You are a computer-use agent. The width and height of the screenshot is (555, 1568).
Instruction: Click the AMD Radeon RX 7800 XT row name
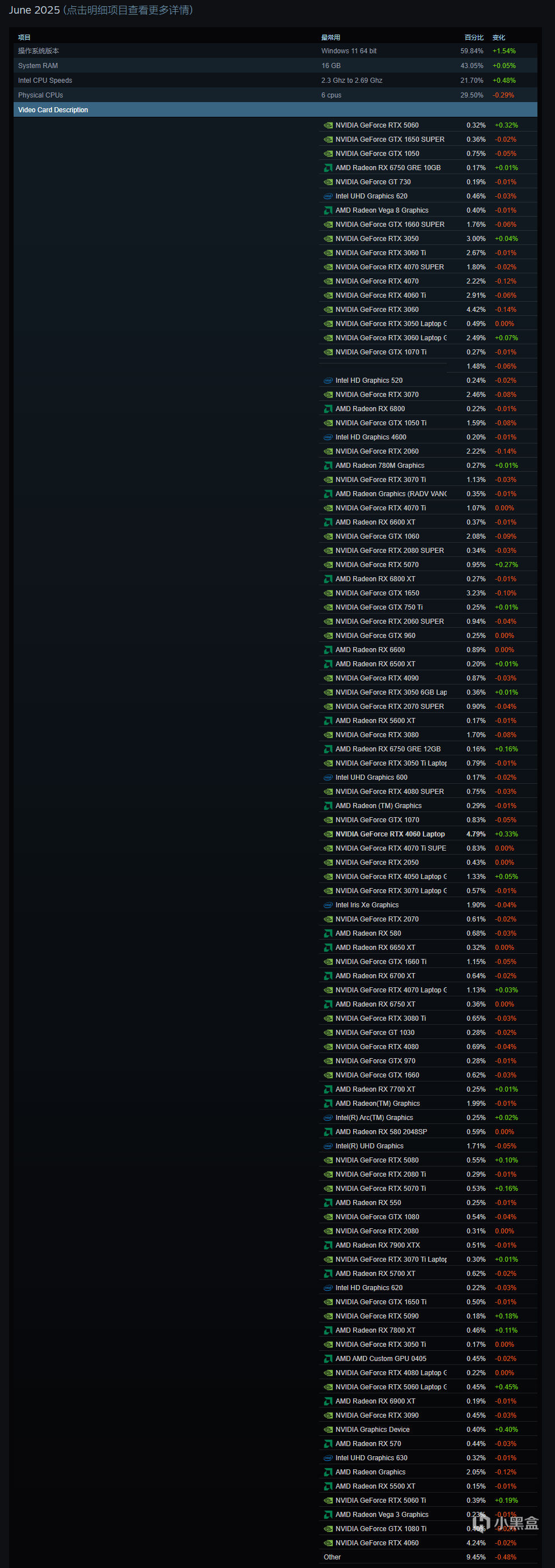(x=375, y=1330)
